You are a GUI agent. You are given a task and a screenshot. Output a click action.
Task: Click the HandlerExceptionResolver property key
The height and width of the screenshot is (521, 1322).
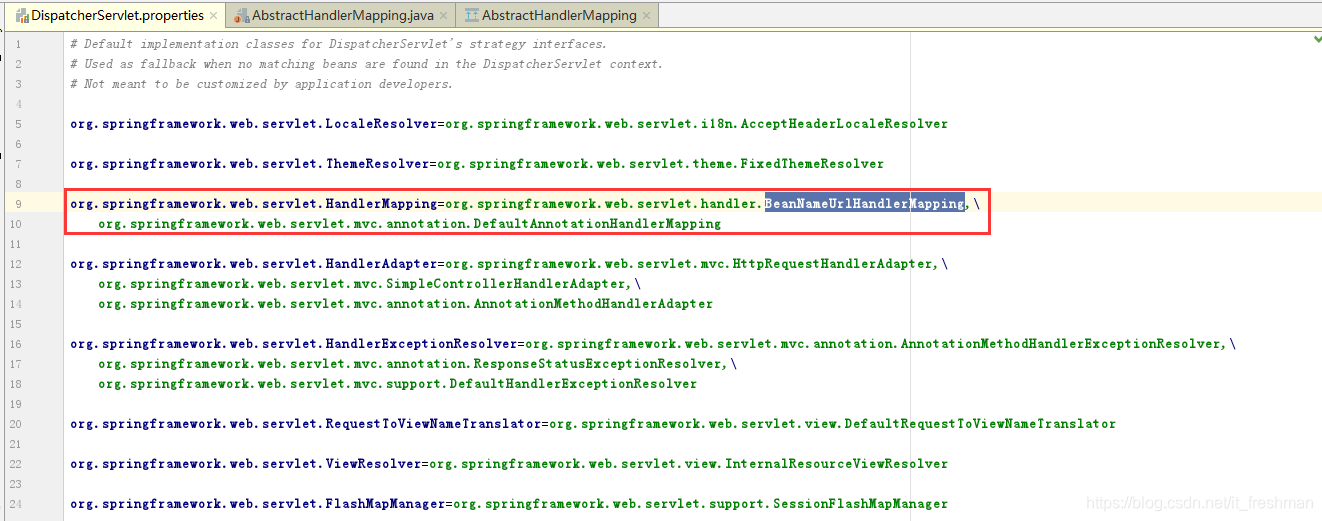[x=294, y=343]
